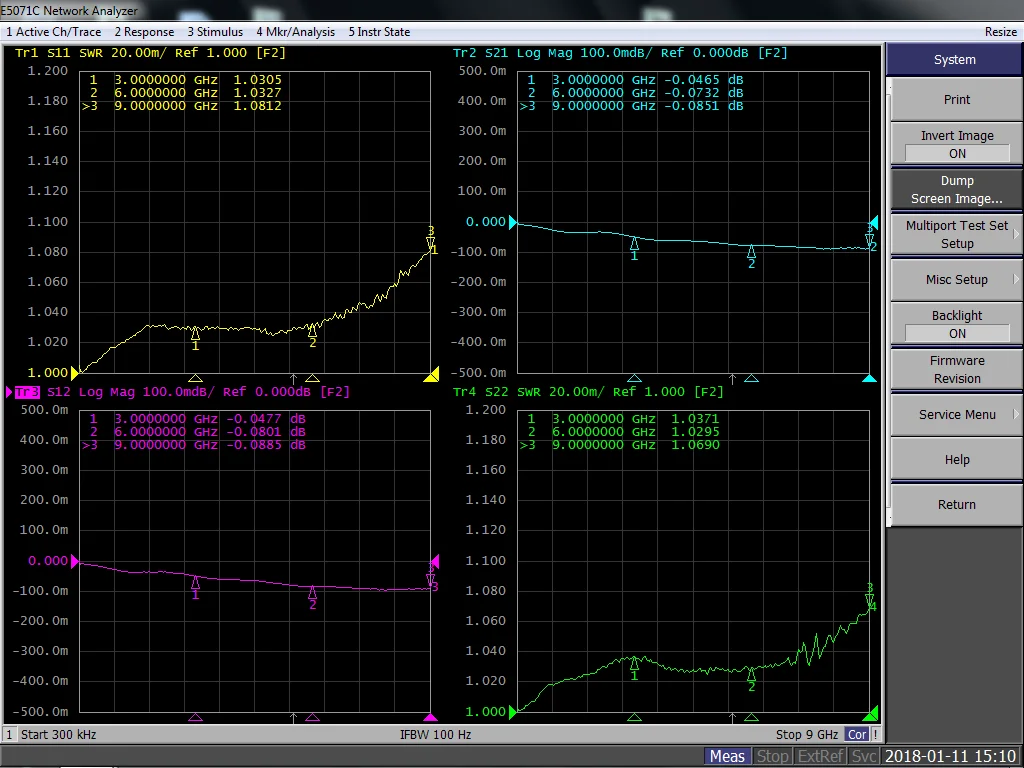Image resolution: width=1024 pixels, height=768 pixels.
Task: Select marker 1 triangle on green S22 trace
Action: pos(634,664)
